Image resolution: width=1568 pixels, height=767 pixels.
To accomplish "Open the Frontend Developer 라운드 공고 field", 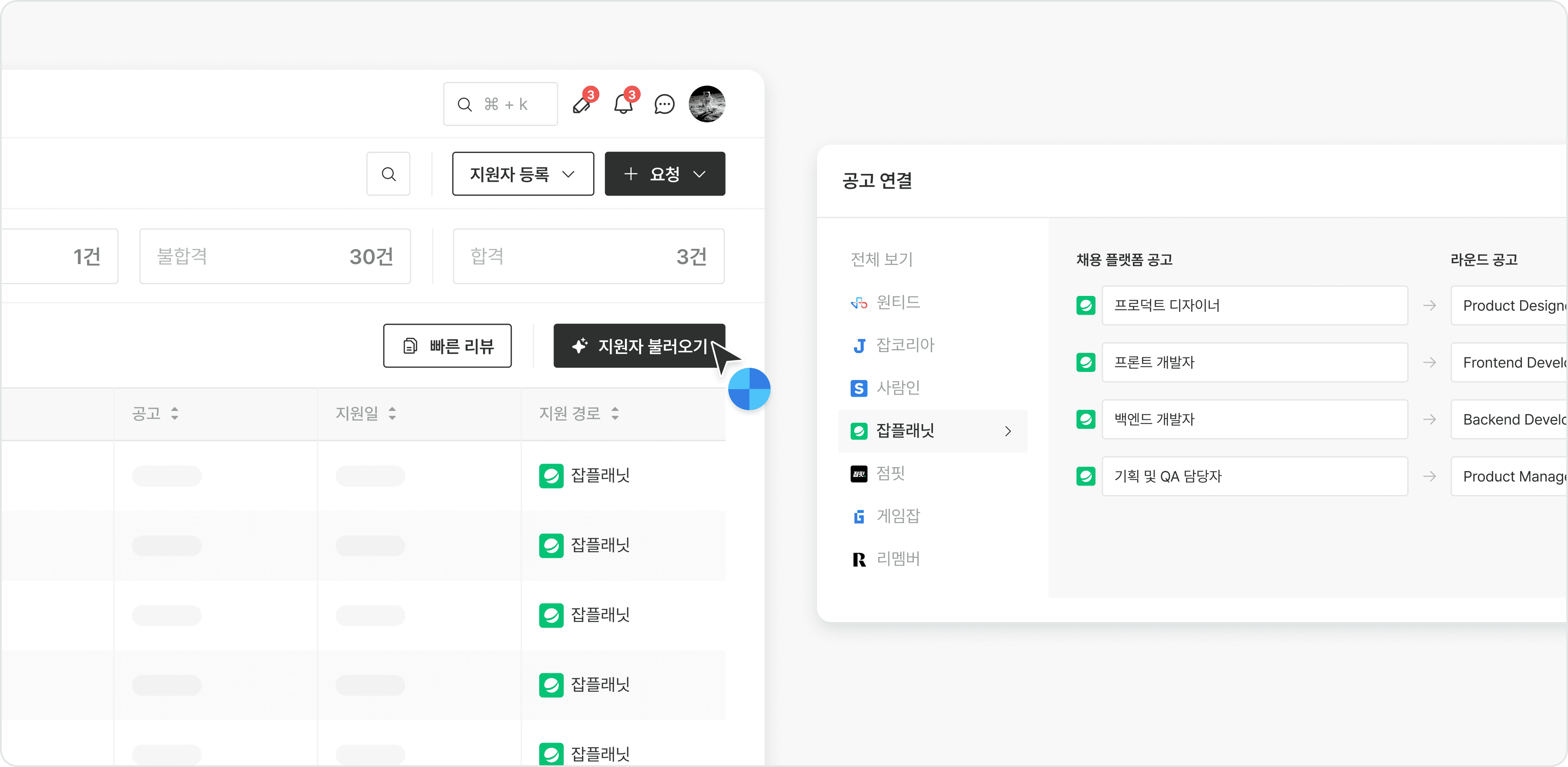I will [1509, 363].
